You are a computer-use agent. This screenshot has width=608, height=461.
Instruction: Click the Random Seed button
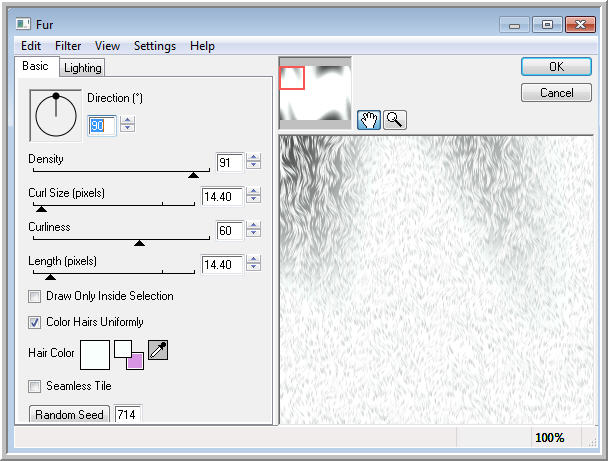tap(69, 414)
